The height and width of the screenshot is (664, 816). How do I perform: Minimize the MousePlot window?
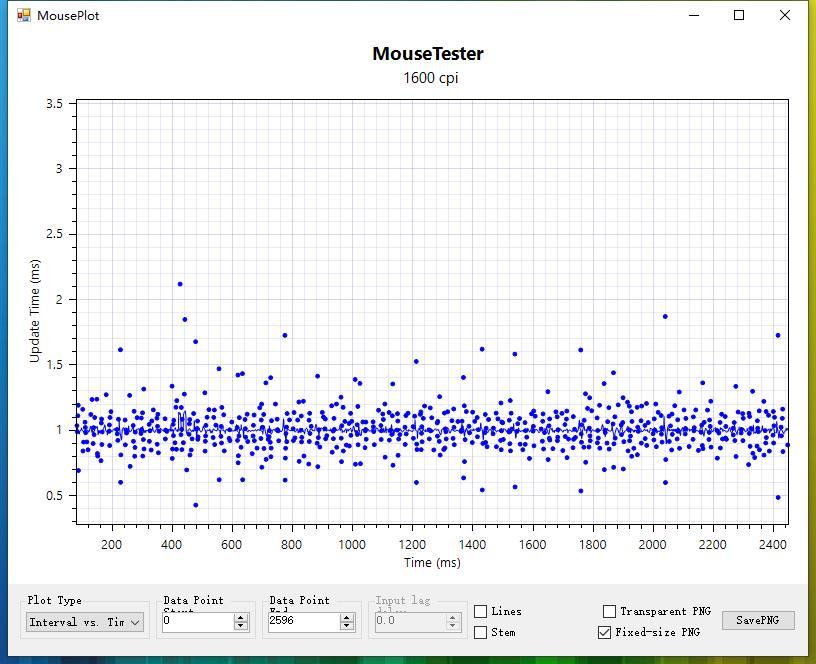tap(694, 15)
